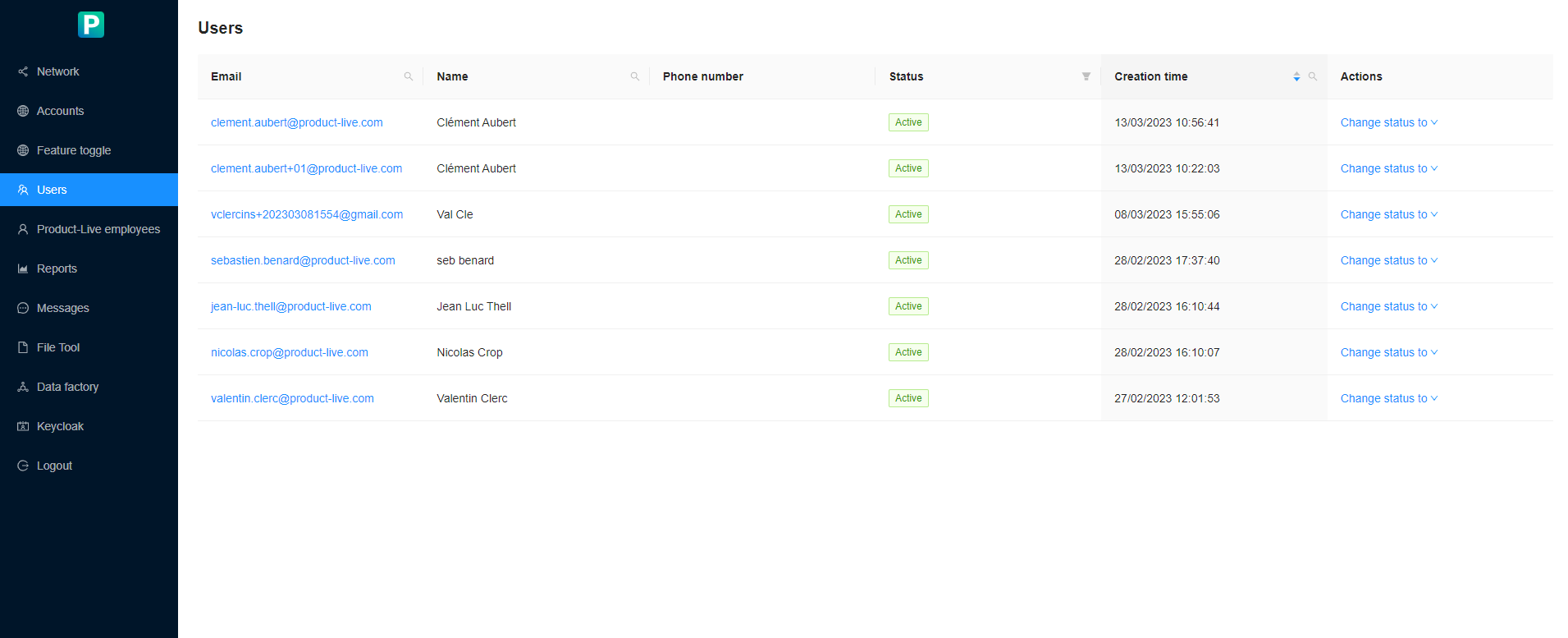The height and width of the screenshot is (638, 1568).
Task: Open Feature toggle menu item
Action: pyautogui.click(x=73, y=150)
